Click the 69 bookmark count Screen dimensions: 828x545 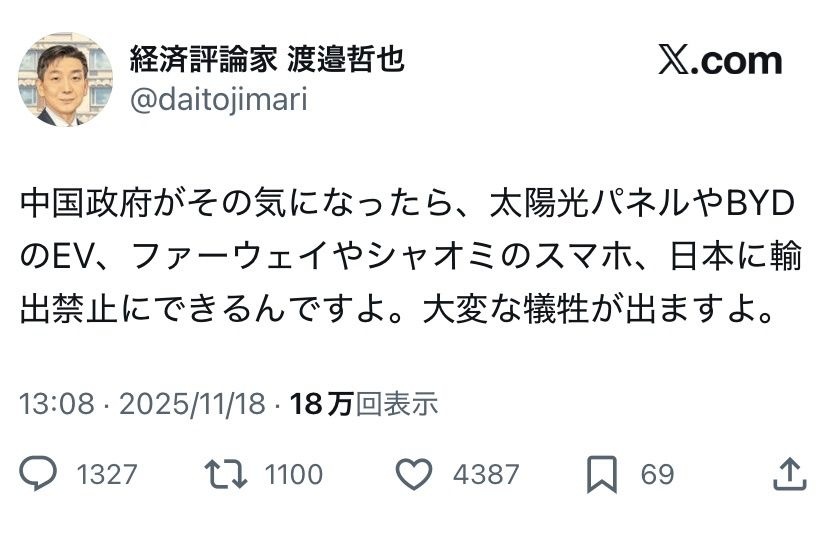click(x=657, y=474)
